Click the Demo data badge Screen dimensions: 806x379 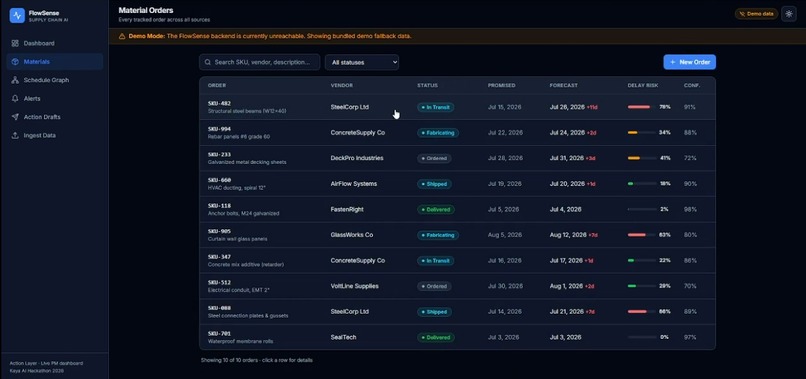pyautogui.click(x=756, y=14)
